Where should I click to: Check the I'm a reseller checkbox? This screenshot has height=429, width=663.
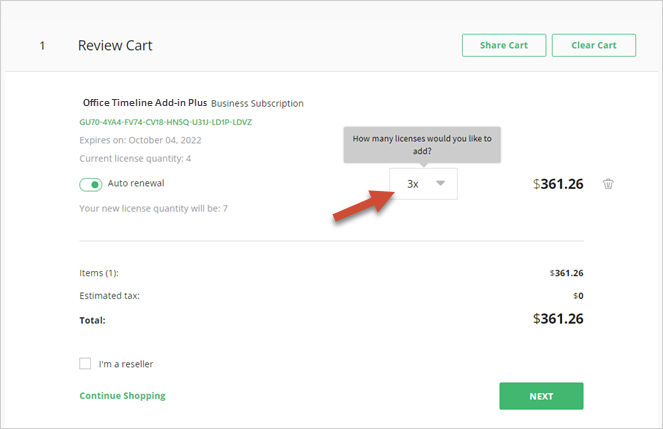pos(85,364)
